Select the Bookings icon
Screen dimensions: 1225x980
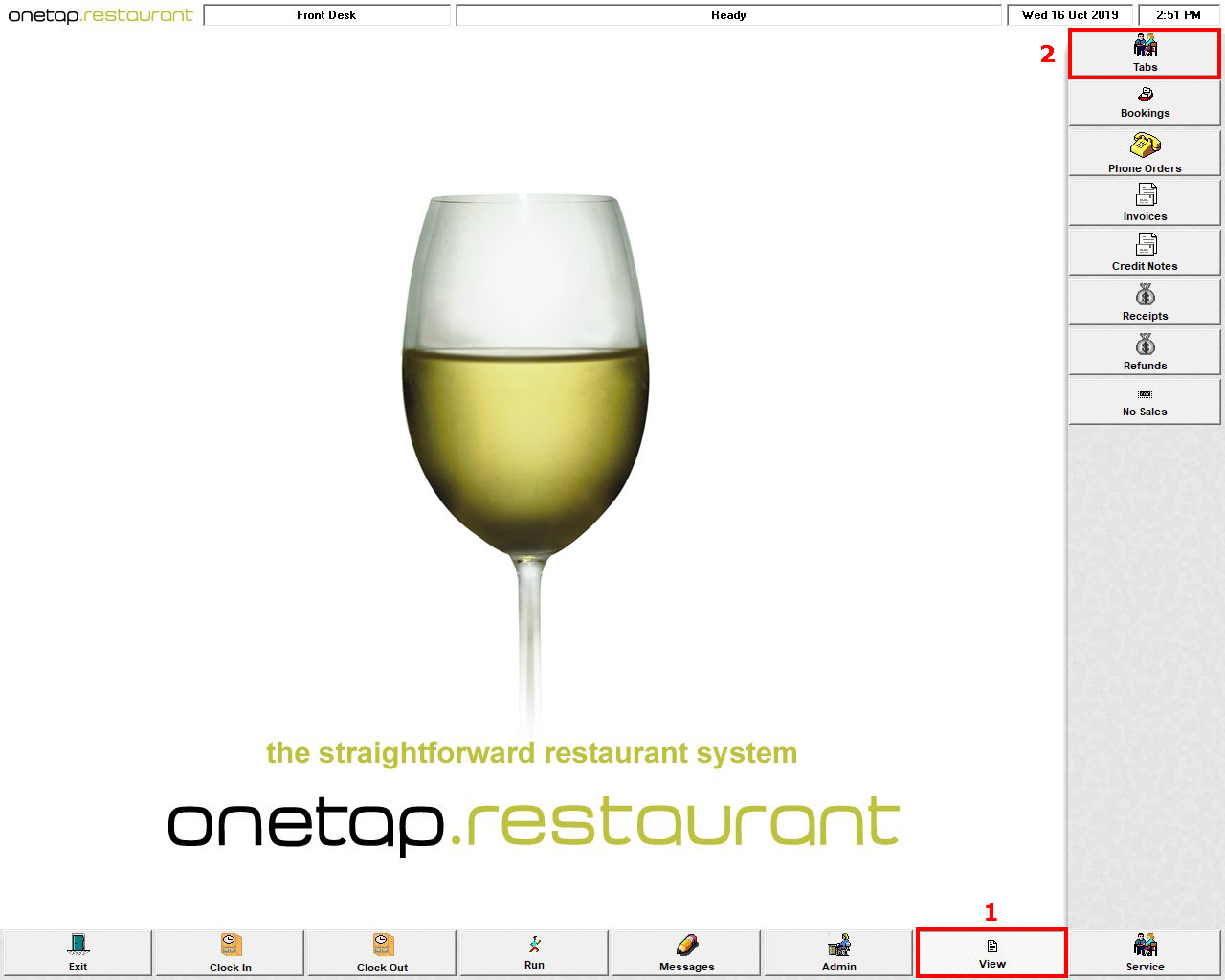1144,102
